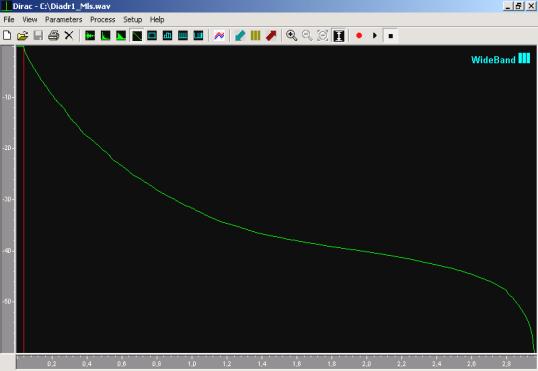Expand the Setup menu
538x371 pixels.
(x=132, y=20)
